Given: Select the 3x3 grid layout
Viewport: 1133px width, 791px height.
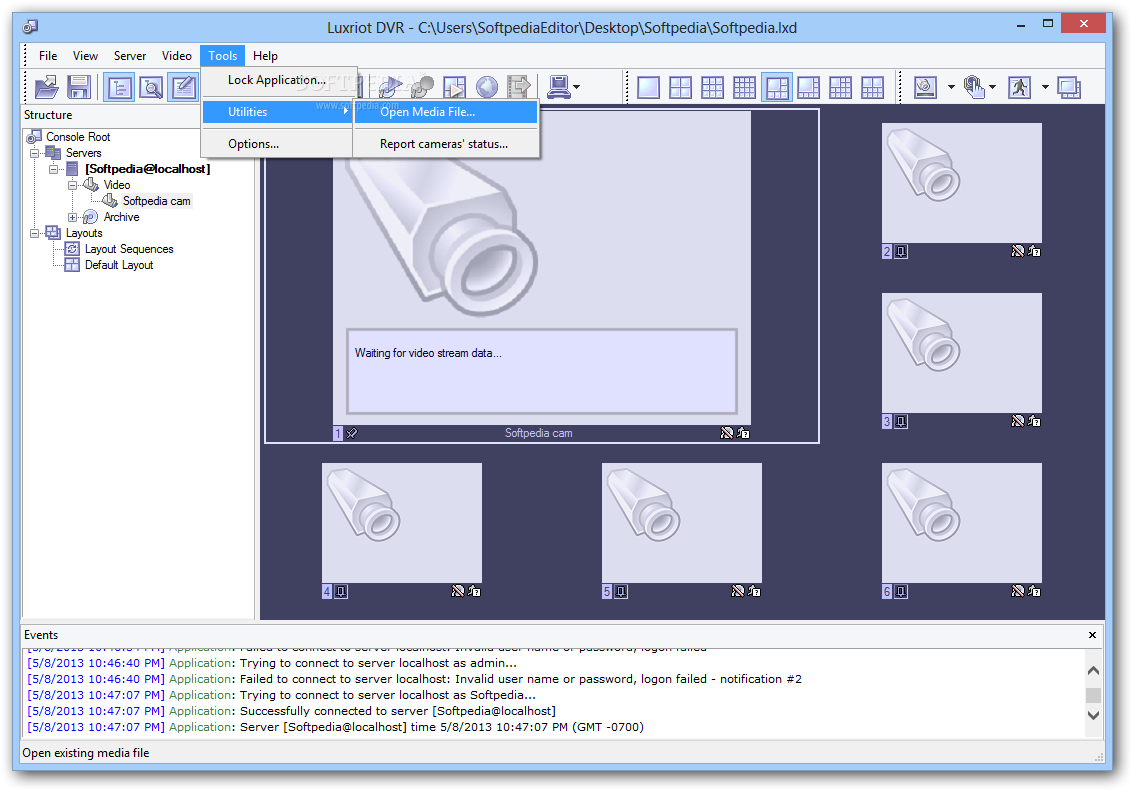Looking at the screenshot, I should [712, 87].
